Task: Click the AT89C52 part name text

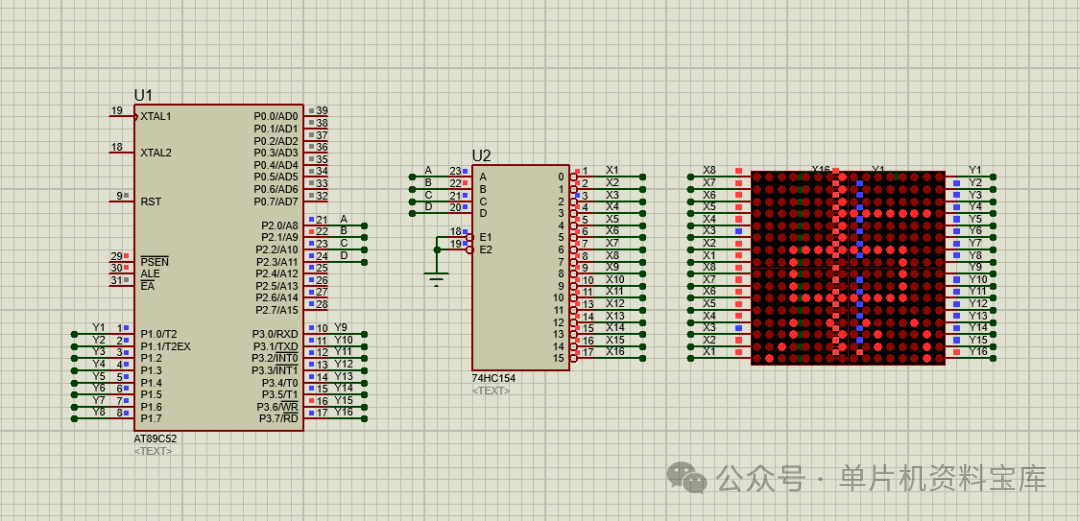Action: coord(155,438)
